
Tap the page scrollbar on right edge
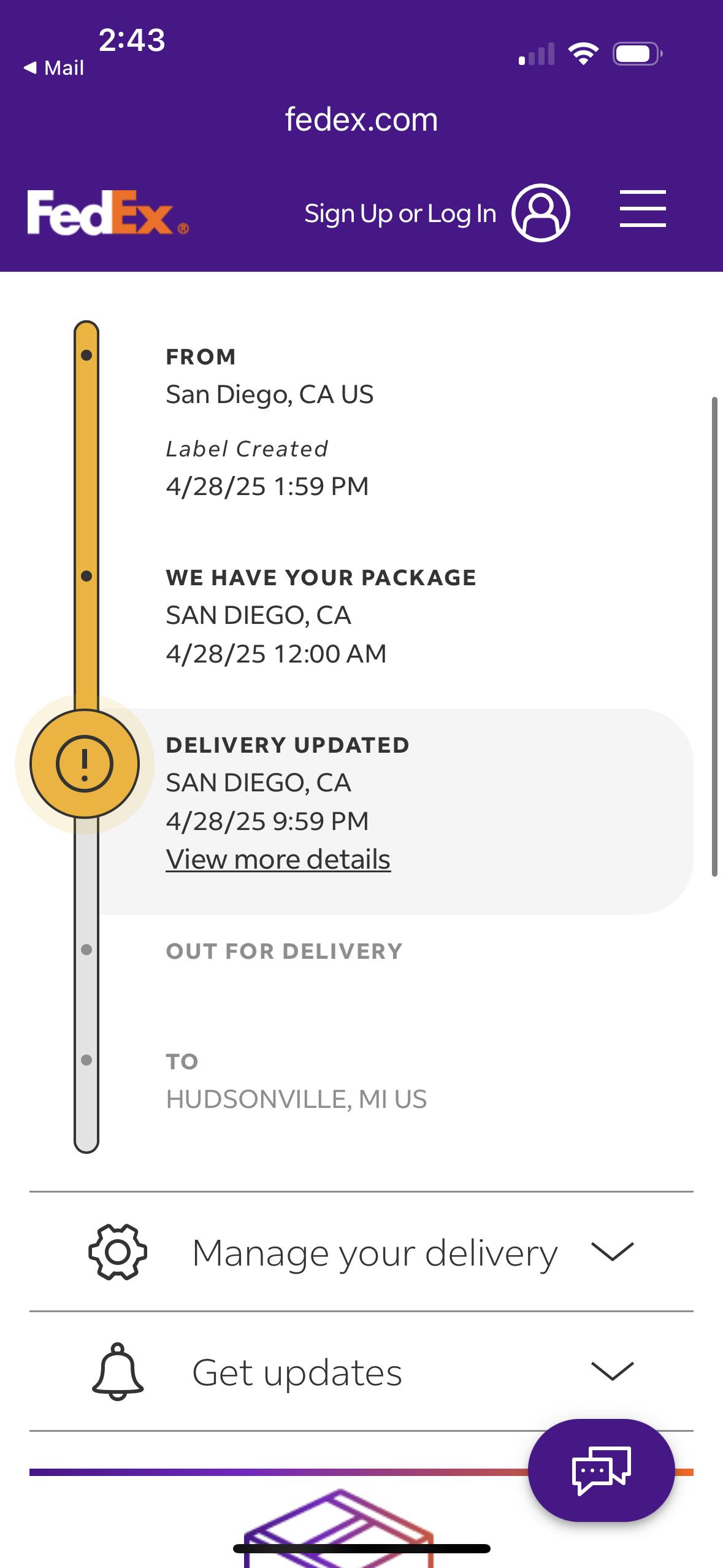tap(714, 637)
